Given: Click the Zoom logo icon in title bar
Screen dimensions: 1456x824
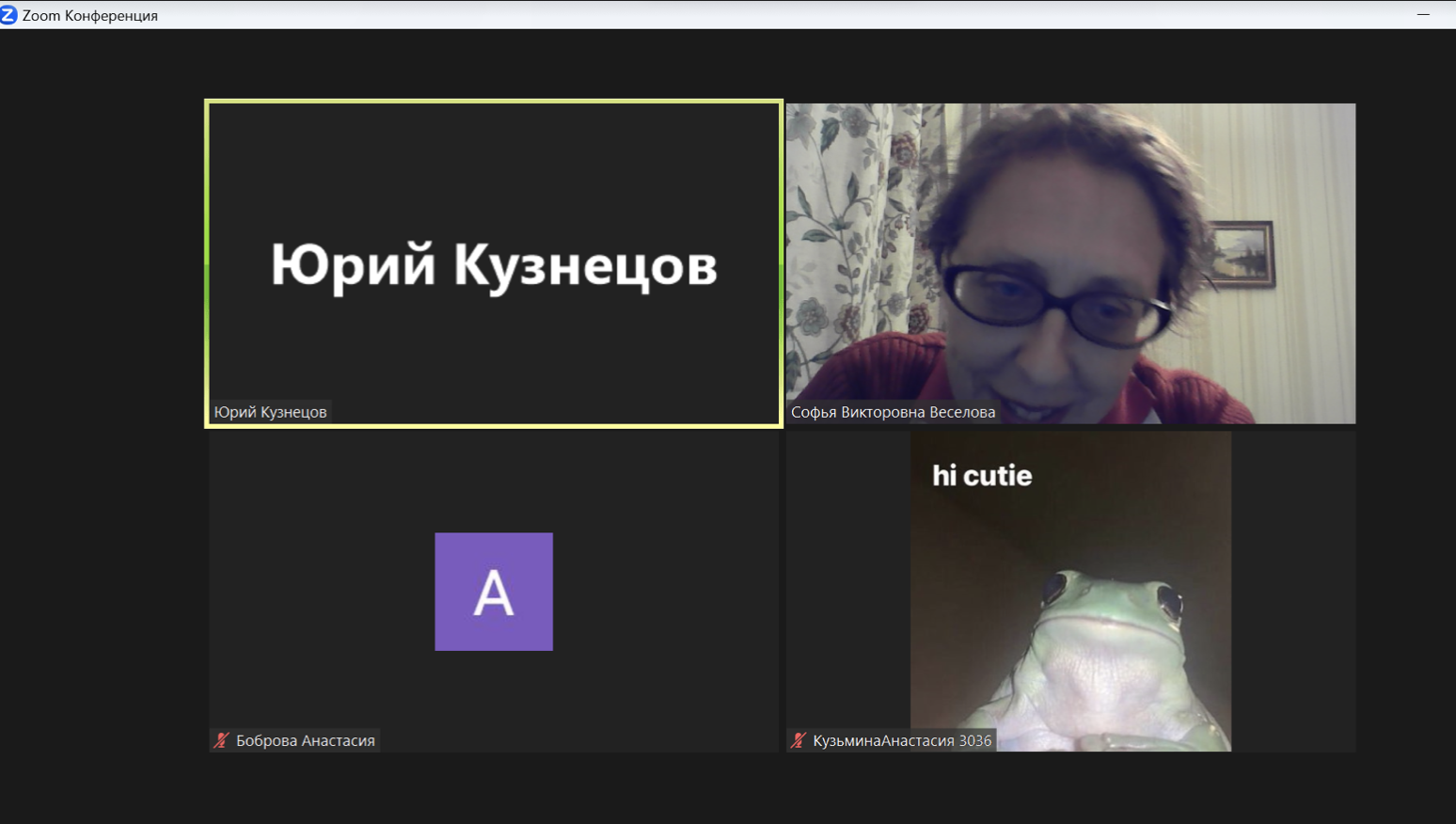Looking at the screenshot, I should coord(8,14).
